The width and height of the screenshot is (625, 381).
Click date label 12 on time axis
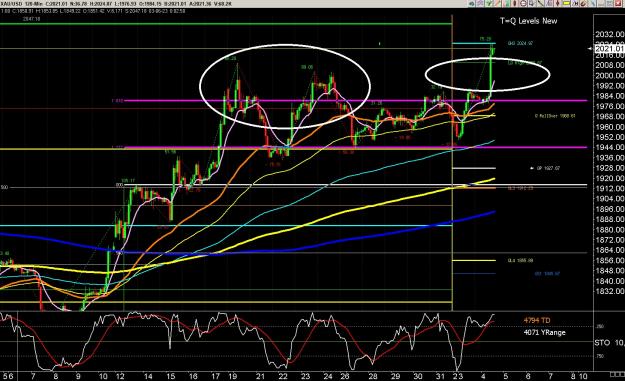pos(120,376)
